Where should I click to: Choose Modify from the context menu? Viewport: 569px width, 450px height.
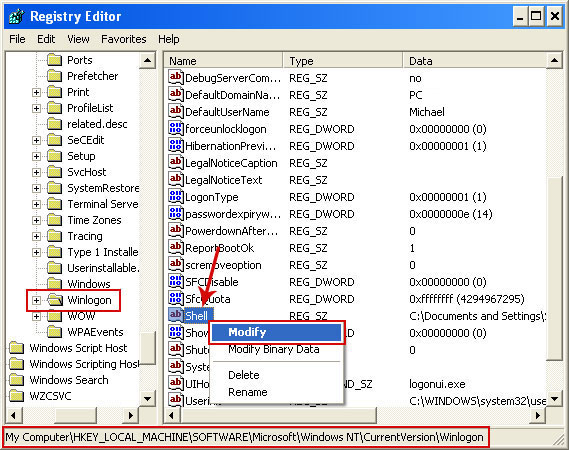click(x=277, y=332)
